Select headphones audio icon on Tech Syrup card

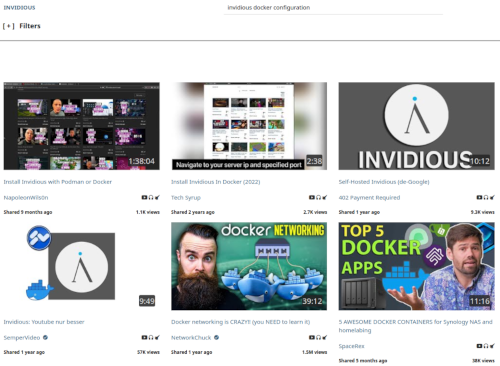point(318,197)
